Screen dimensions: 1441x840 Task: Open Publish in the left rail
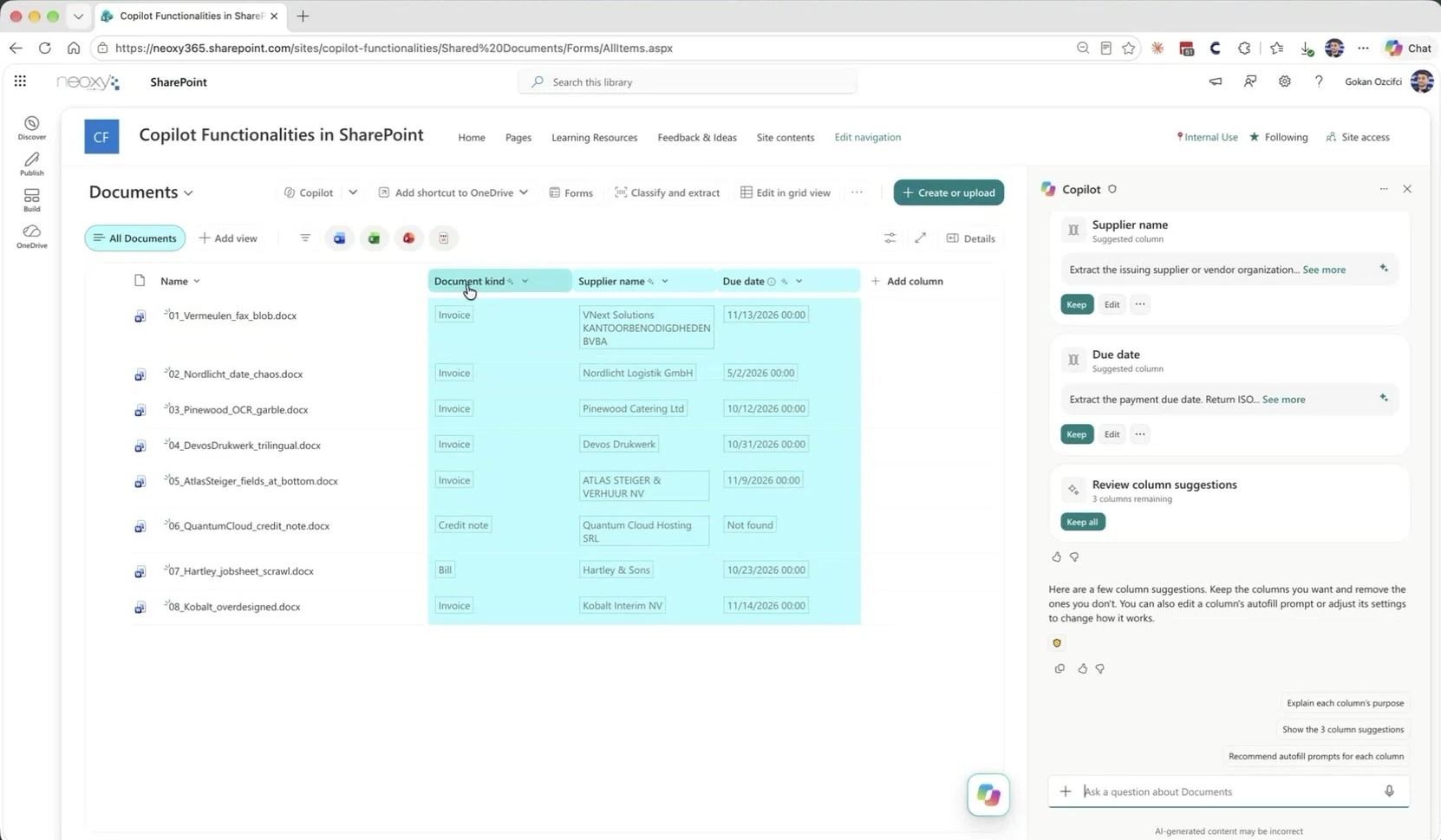pyautogui.click(x=32, y=164)
